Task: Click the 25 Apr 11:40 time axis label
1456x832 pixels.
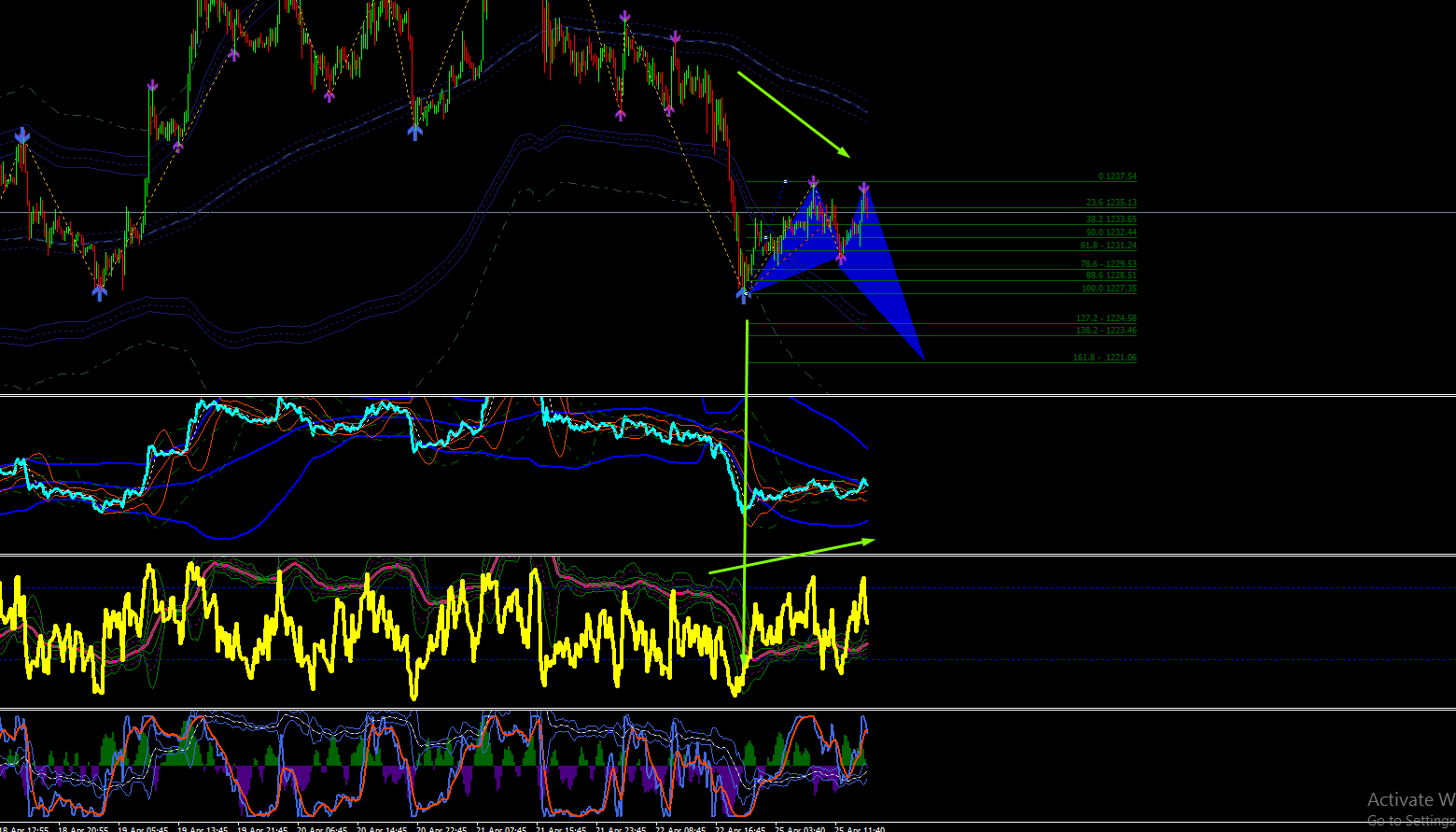Action: 860,828
